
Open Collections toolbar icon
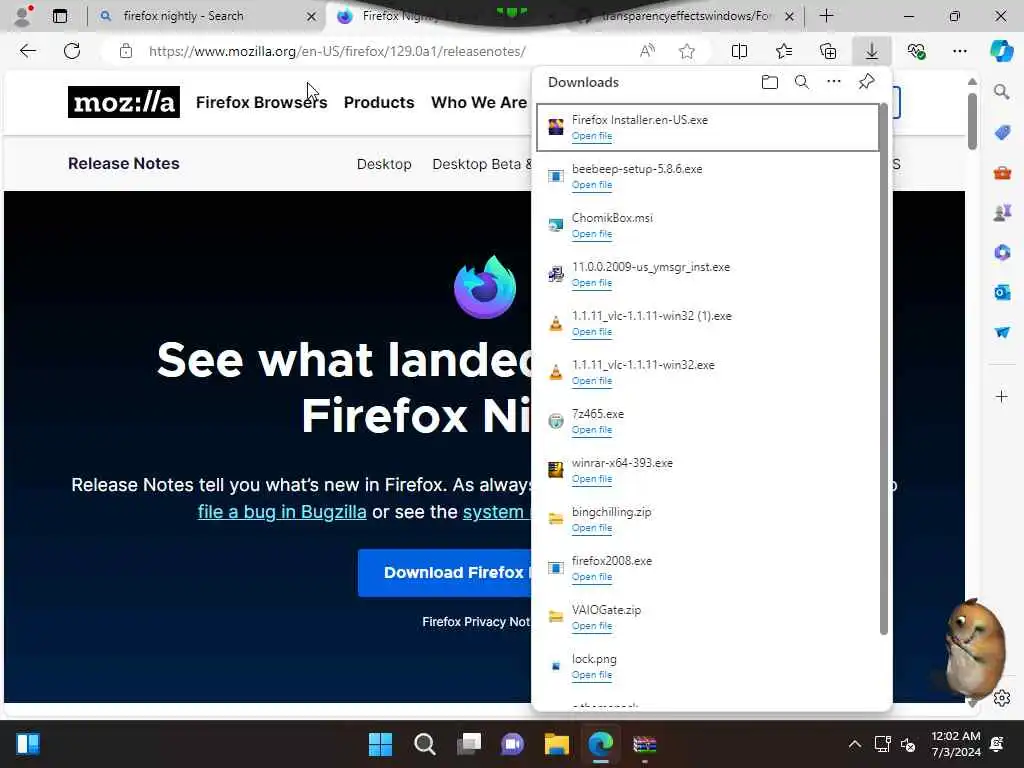[x=828, y=51]
